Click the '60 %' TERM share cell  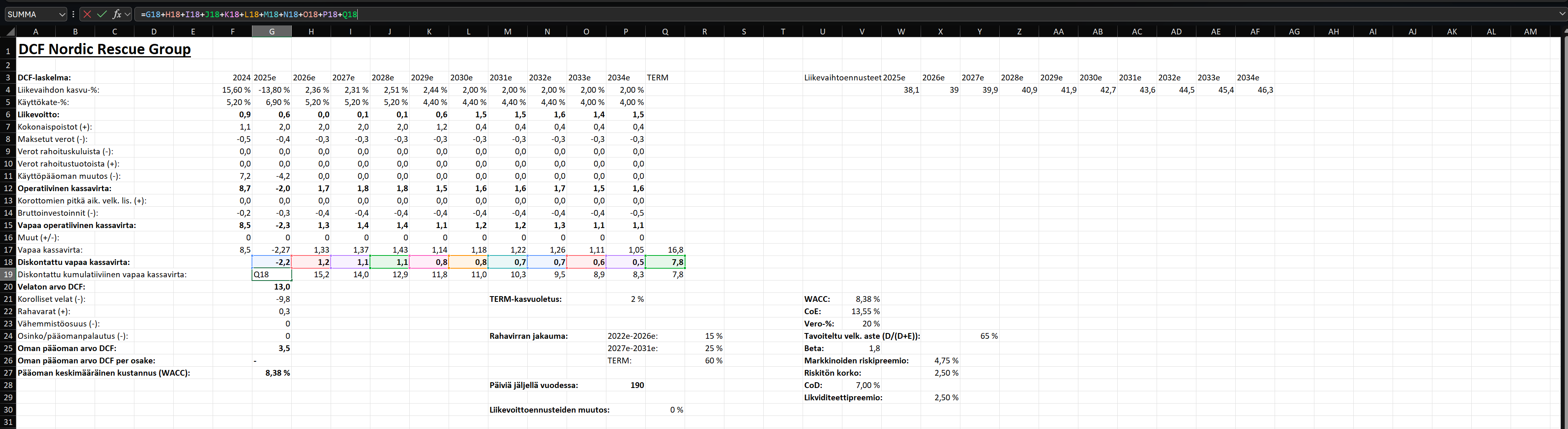(704, 361)
